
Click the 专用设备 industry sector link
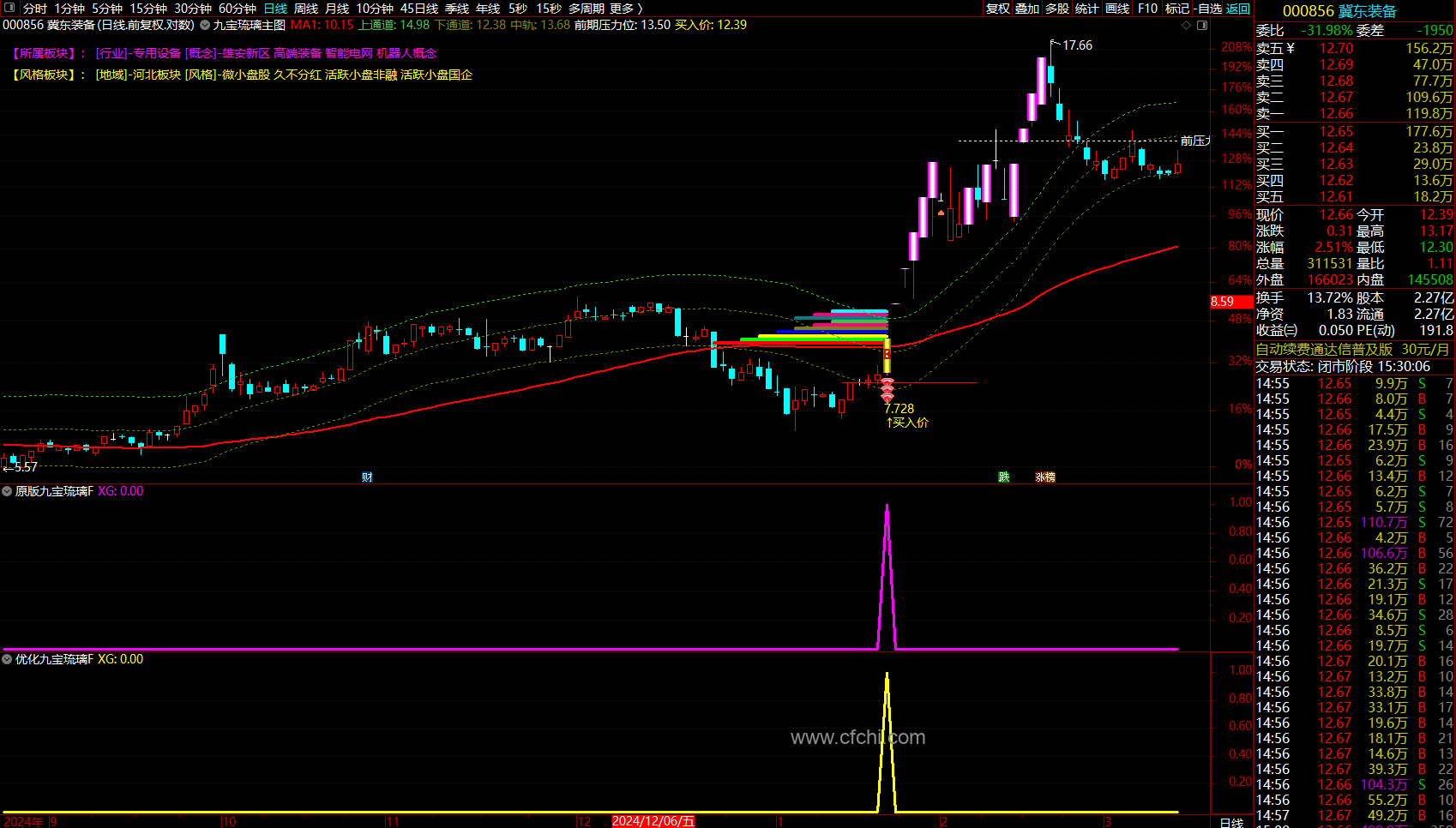point(157,53)
